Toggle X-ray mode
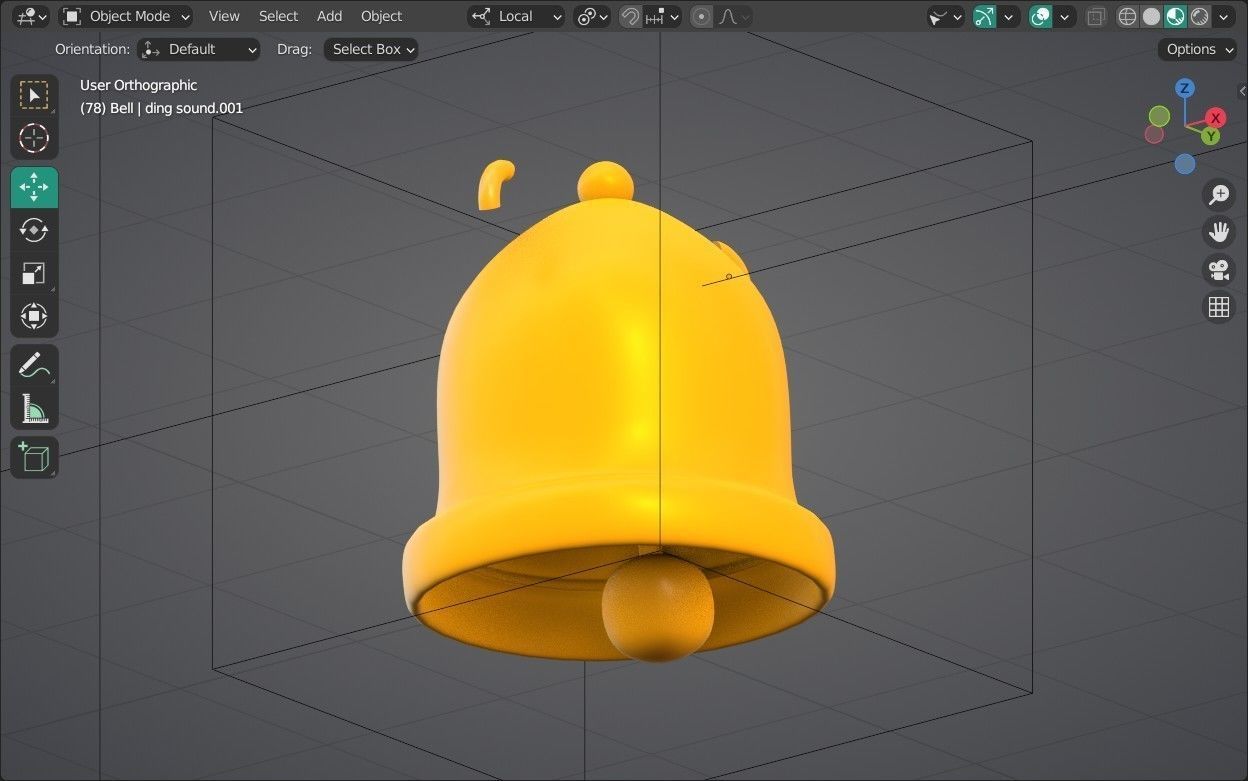The height and width of the screenshot is (781, 1248). tap(1096, 16)
